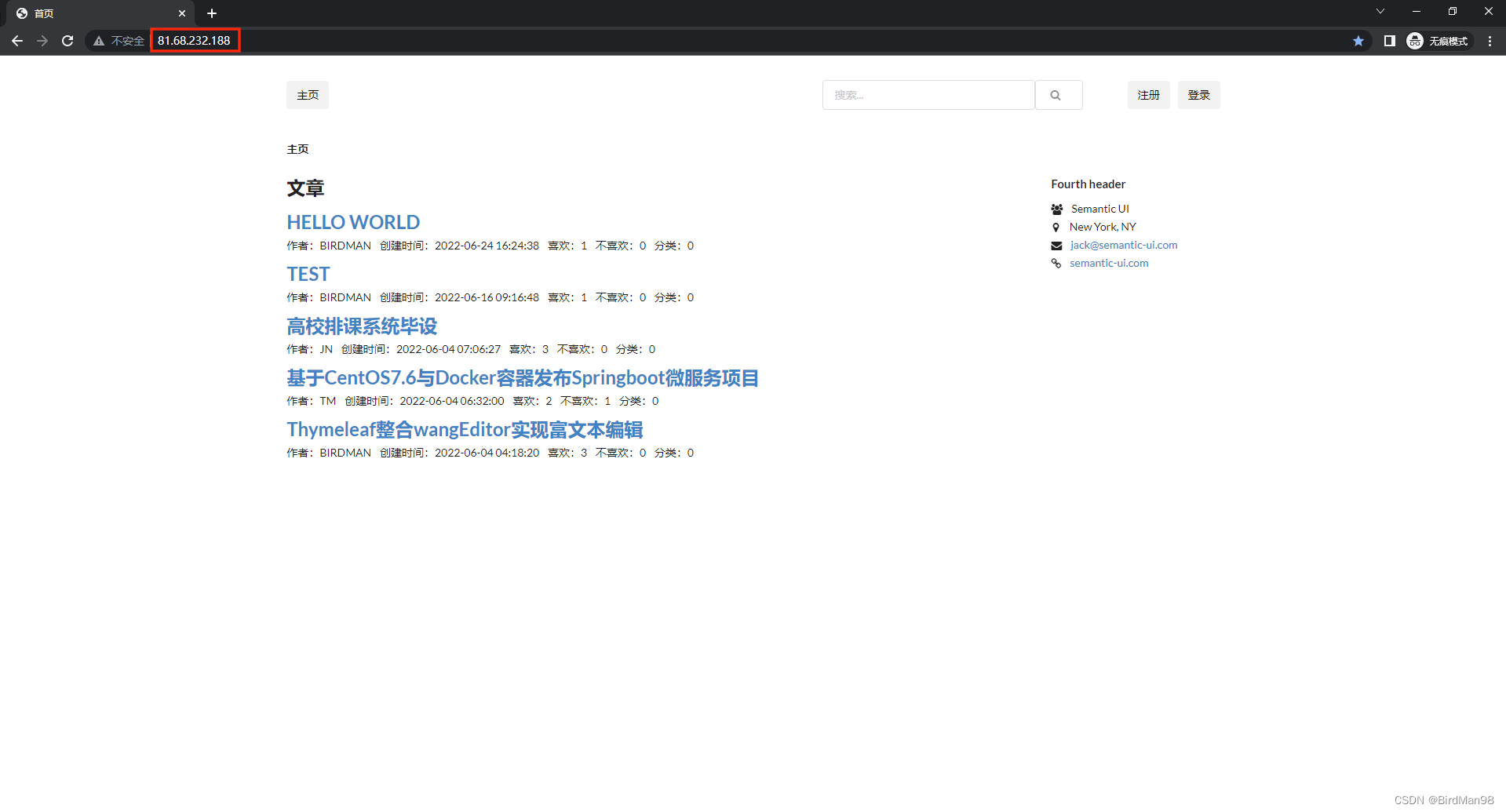Open the Chrome three-dot menu
This screenshot has height=812, width=1506.
[x=1490, y=41]
